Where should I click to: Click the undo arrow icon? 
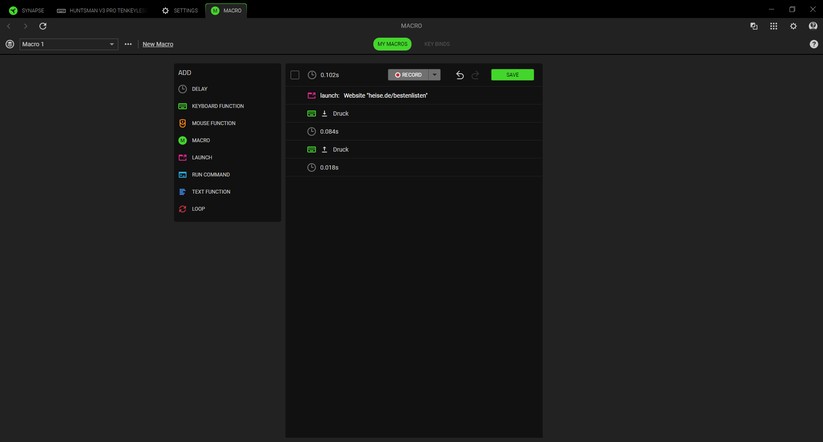460,75
